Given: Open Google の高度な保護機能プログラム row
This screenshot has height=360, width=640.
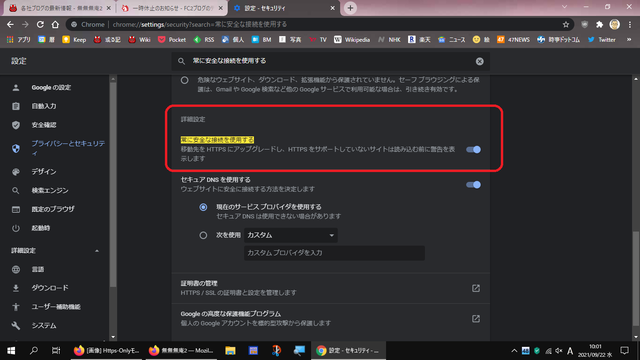Looking at the screenshot, I should [x=331, y=318].
